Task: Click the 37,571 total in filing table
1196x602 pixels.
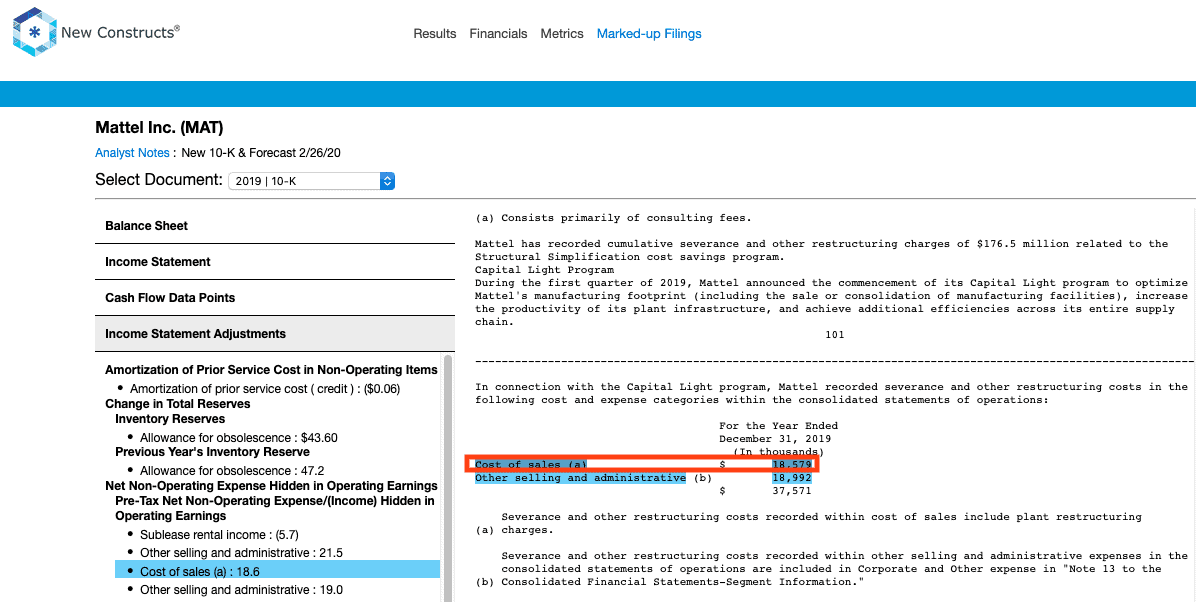Action: (x=790, y=491)
